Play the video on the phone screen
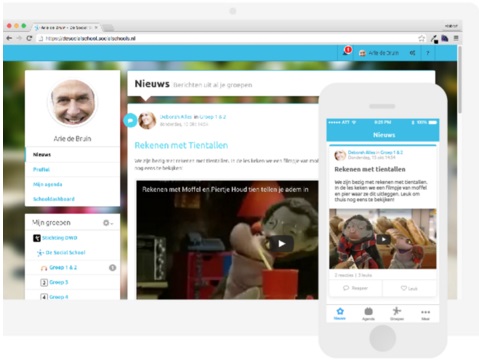479x364 pixels. pyautogui.click(x=383, y=239)
